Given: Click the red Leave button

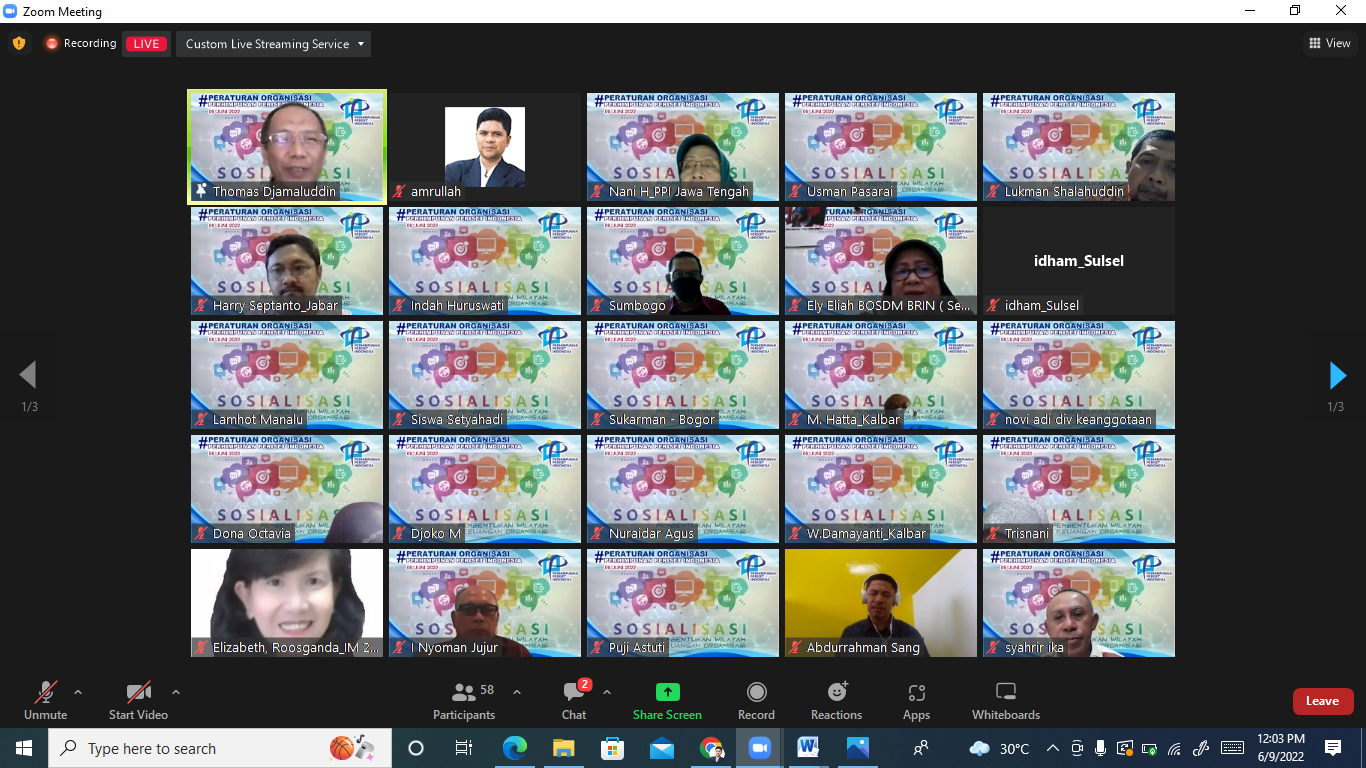Looking at the screenshot, I should (1322, 701).
